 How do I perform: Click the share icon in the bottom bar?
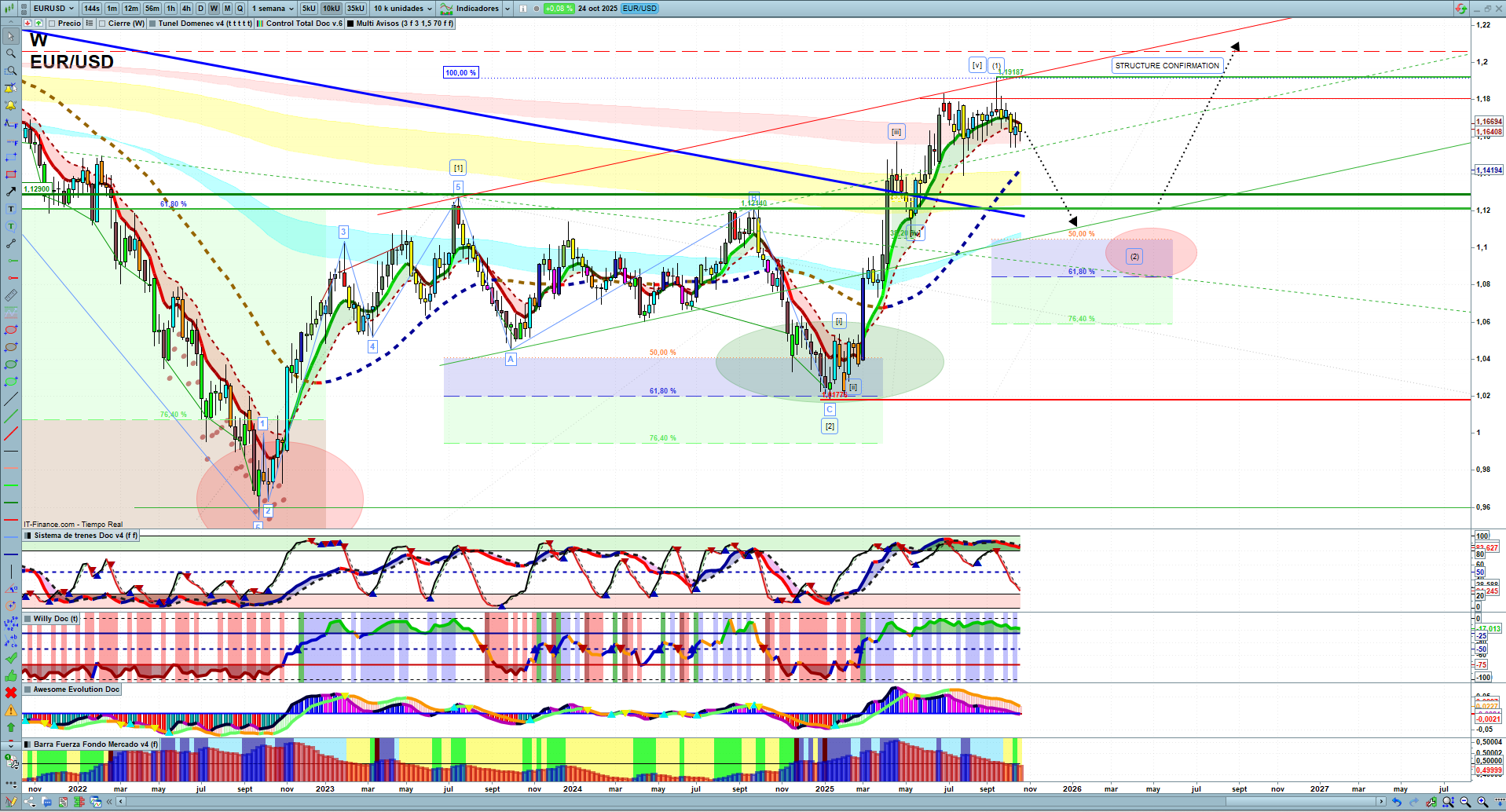[x=29, y=802]
